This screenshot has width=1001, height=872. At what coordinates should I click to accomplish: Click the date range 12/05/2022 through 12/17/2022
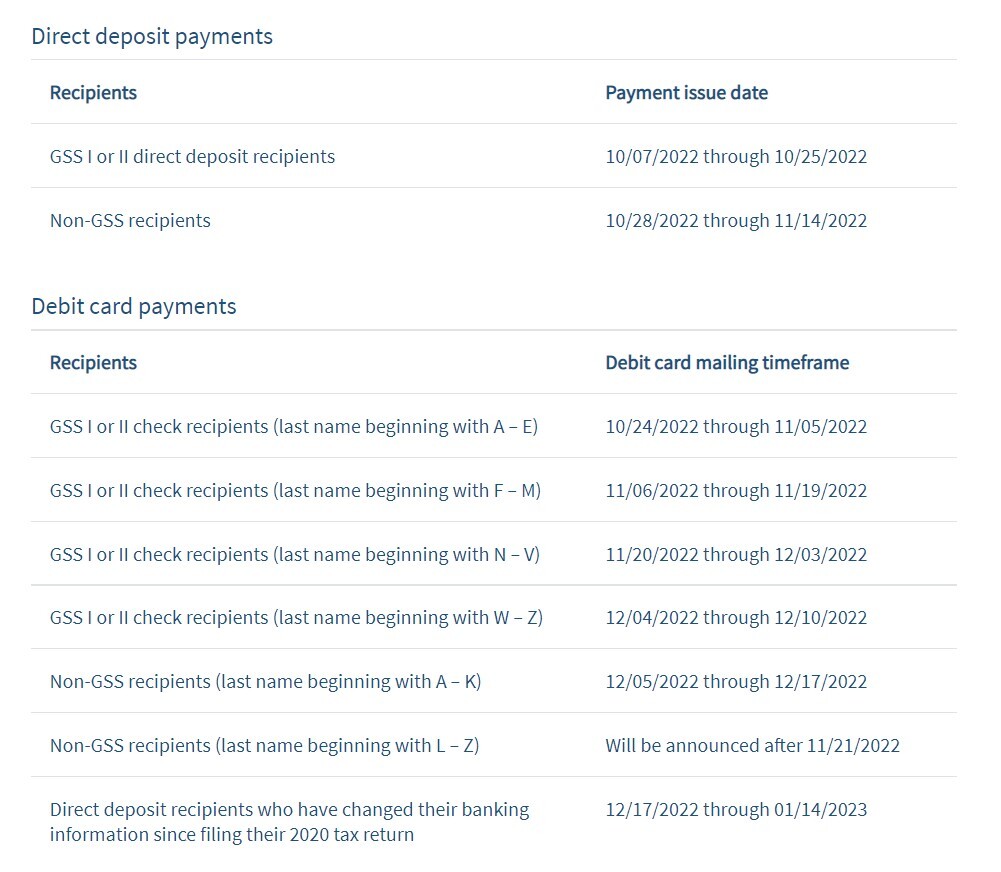coord(736,682)
